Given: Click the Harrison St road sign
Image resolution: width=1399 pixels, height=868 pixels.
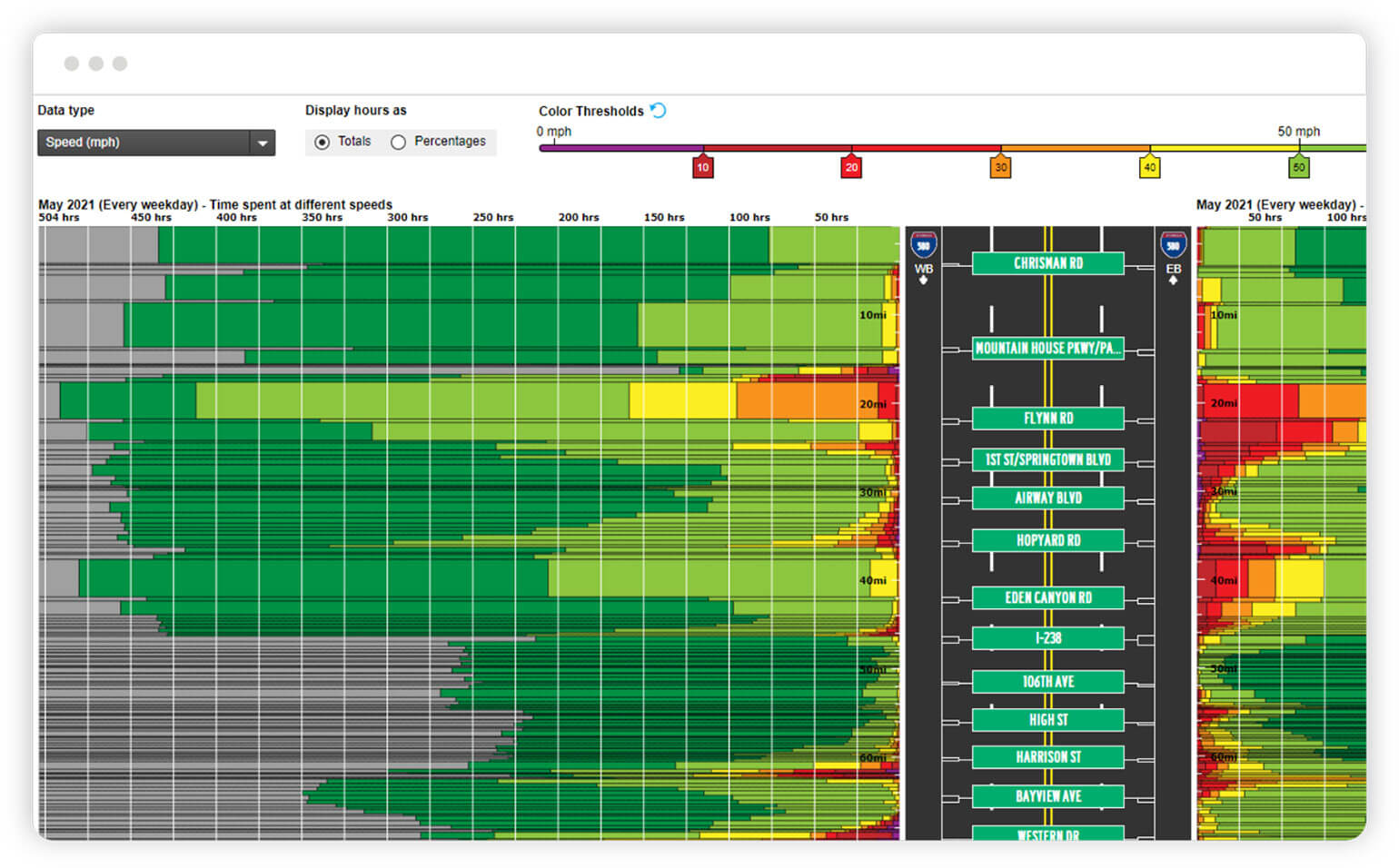Looking at the screenshot, I should coord(1047,757).
